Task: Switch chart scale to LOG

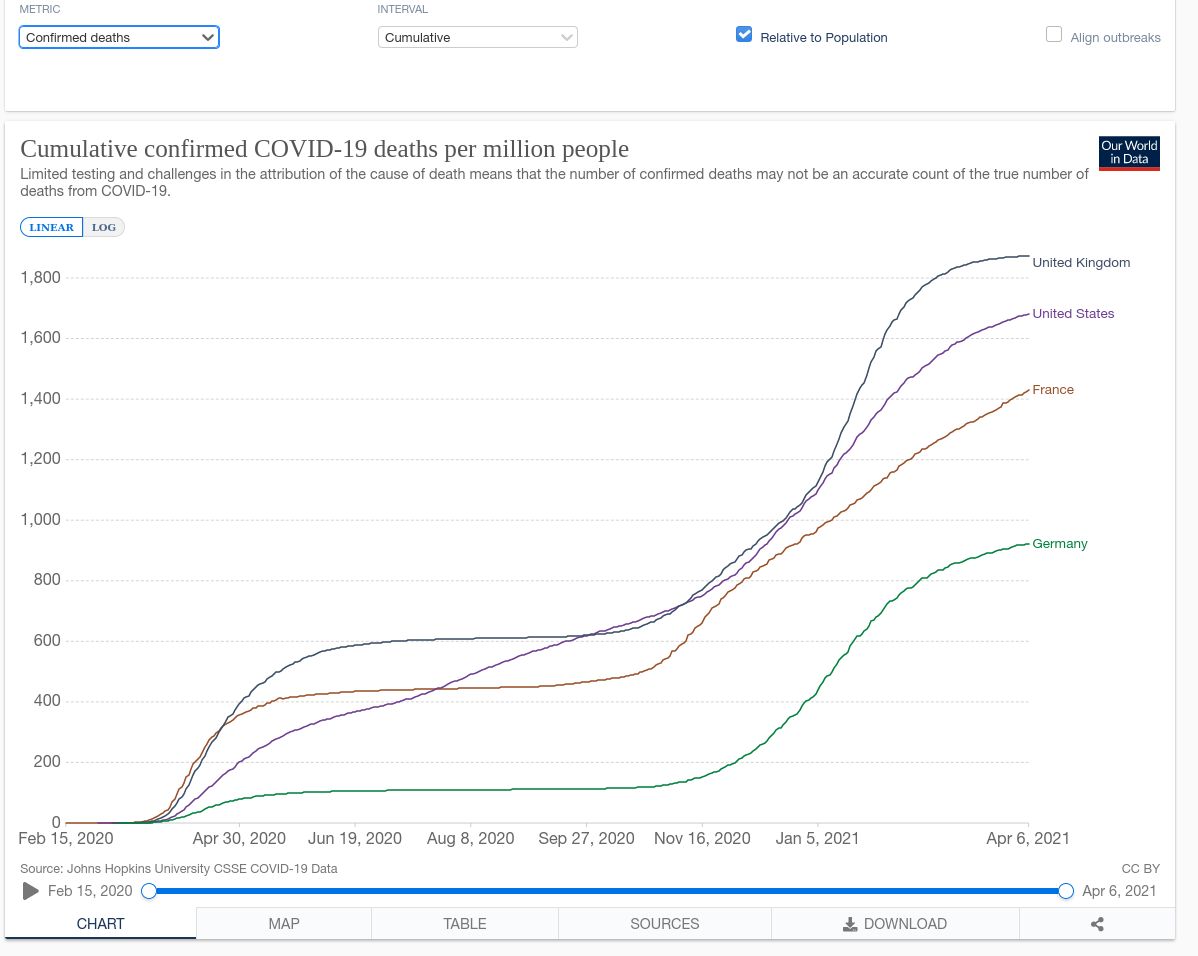Action: [104, 227]
